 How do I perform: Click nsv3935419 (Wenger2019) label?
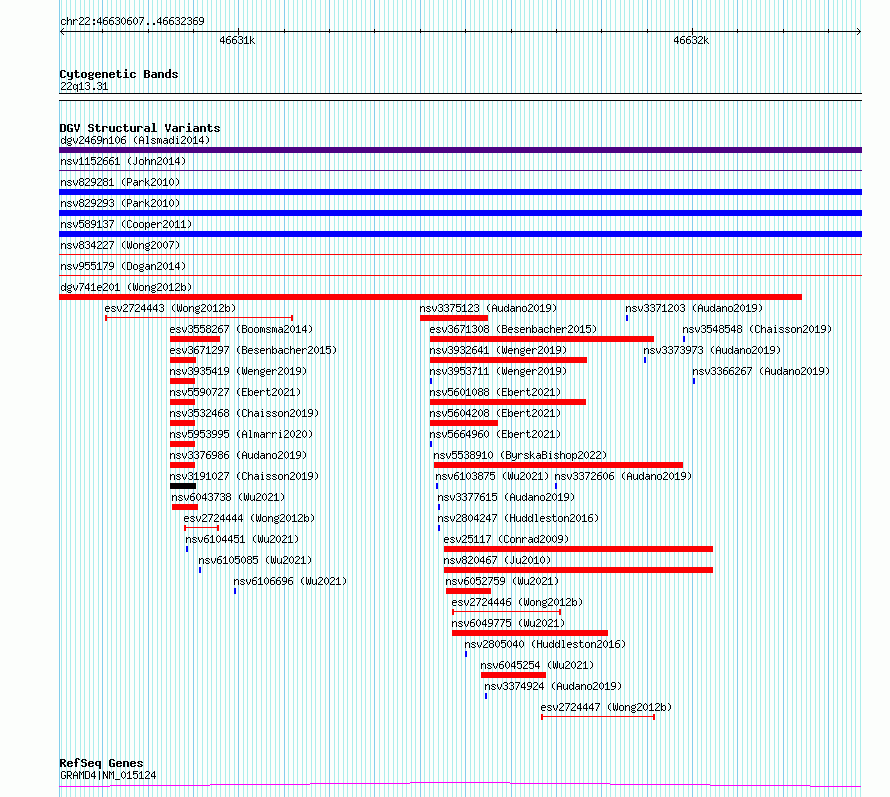tap(238, 371)
